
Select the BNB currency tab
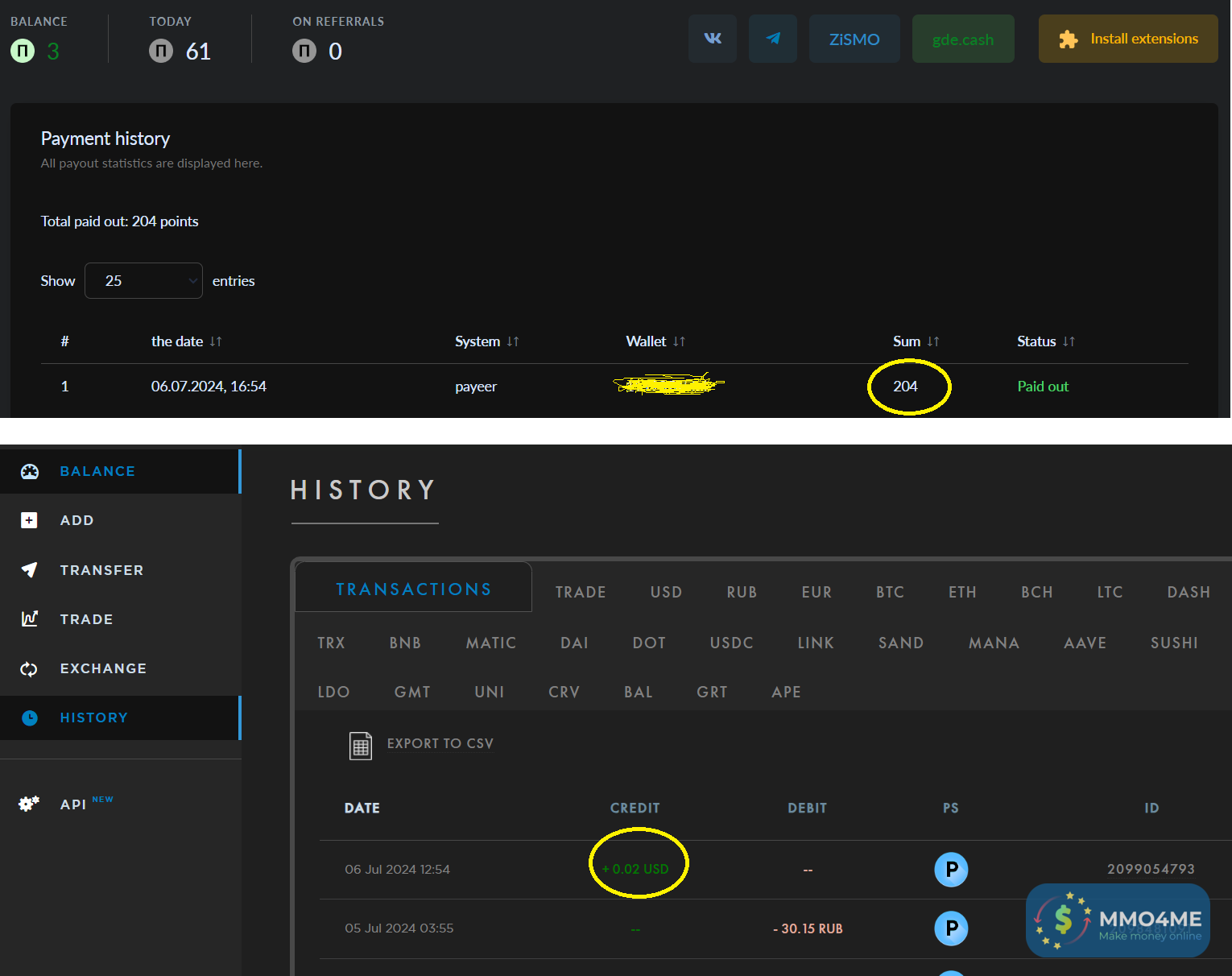(405, 643)
